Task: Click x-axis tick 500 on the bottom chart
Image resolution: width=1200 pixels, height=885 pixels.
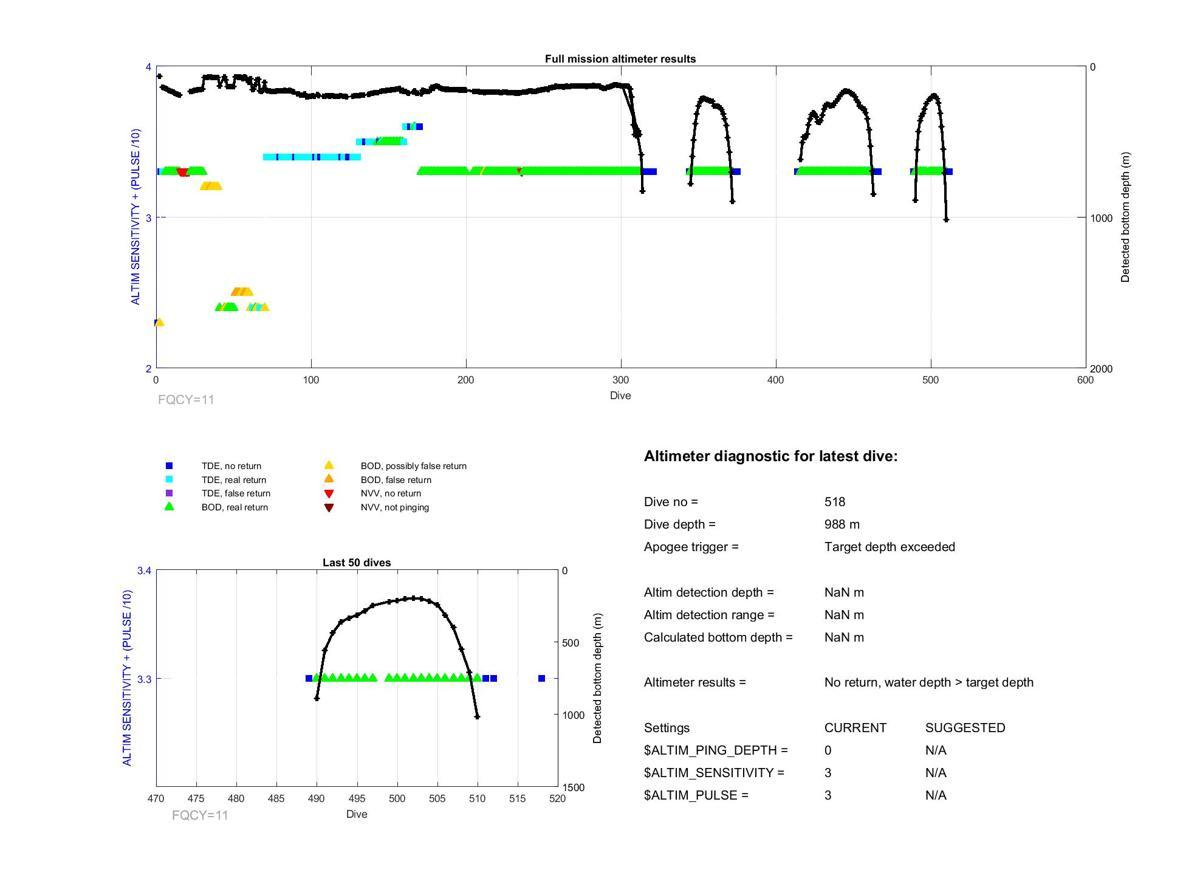Action: coord(397,799)
